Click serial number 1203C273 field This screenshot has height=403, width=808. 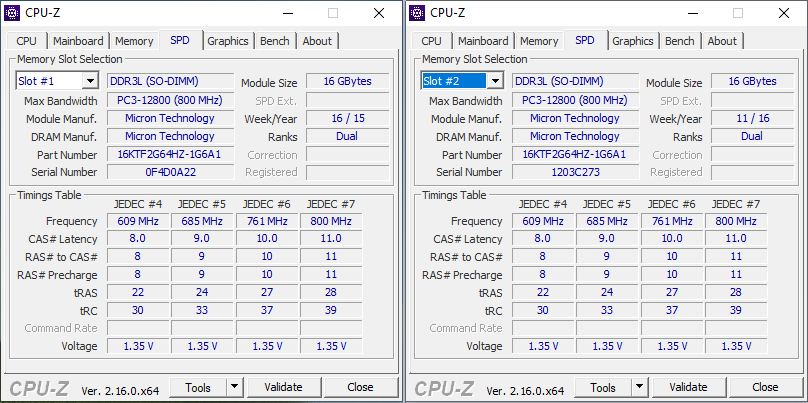click(x=576, y=172)
